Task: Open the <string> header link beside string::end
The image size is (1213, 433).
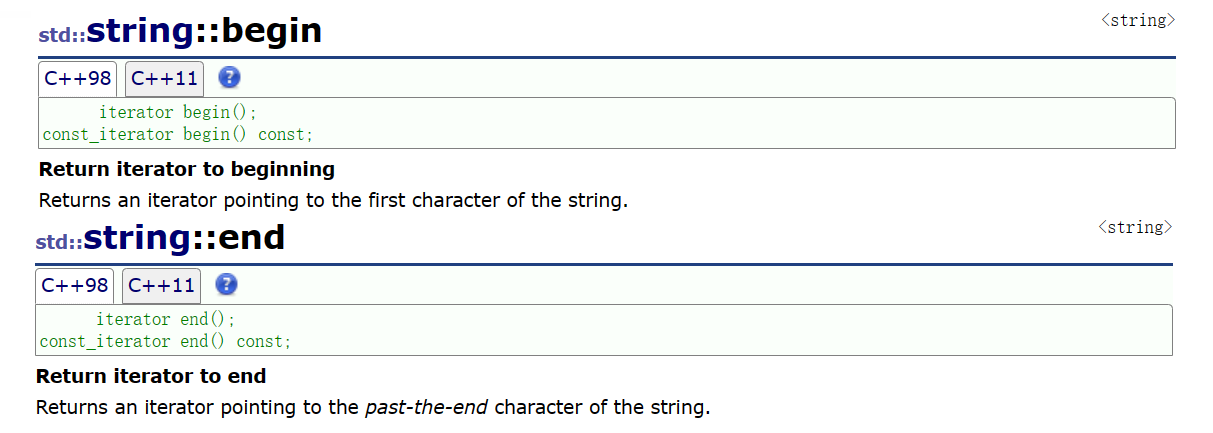Action: coord(1135,227)
